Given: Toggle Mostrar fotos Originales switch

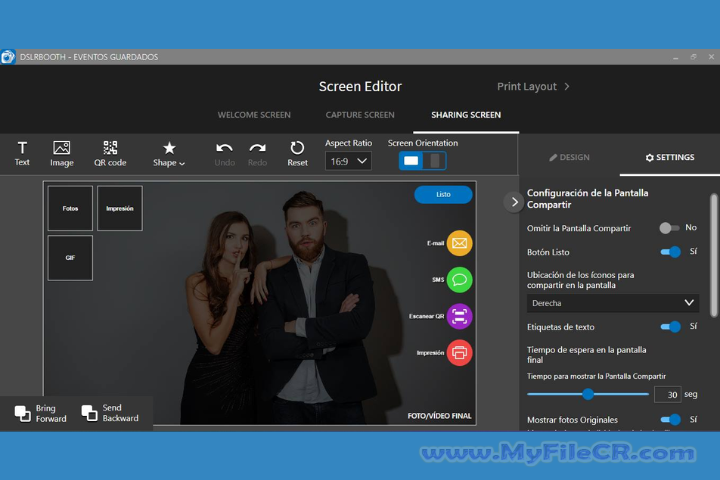Looking at the screenshot, I should [670, 419].
